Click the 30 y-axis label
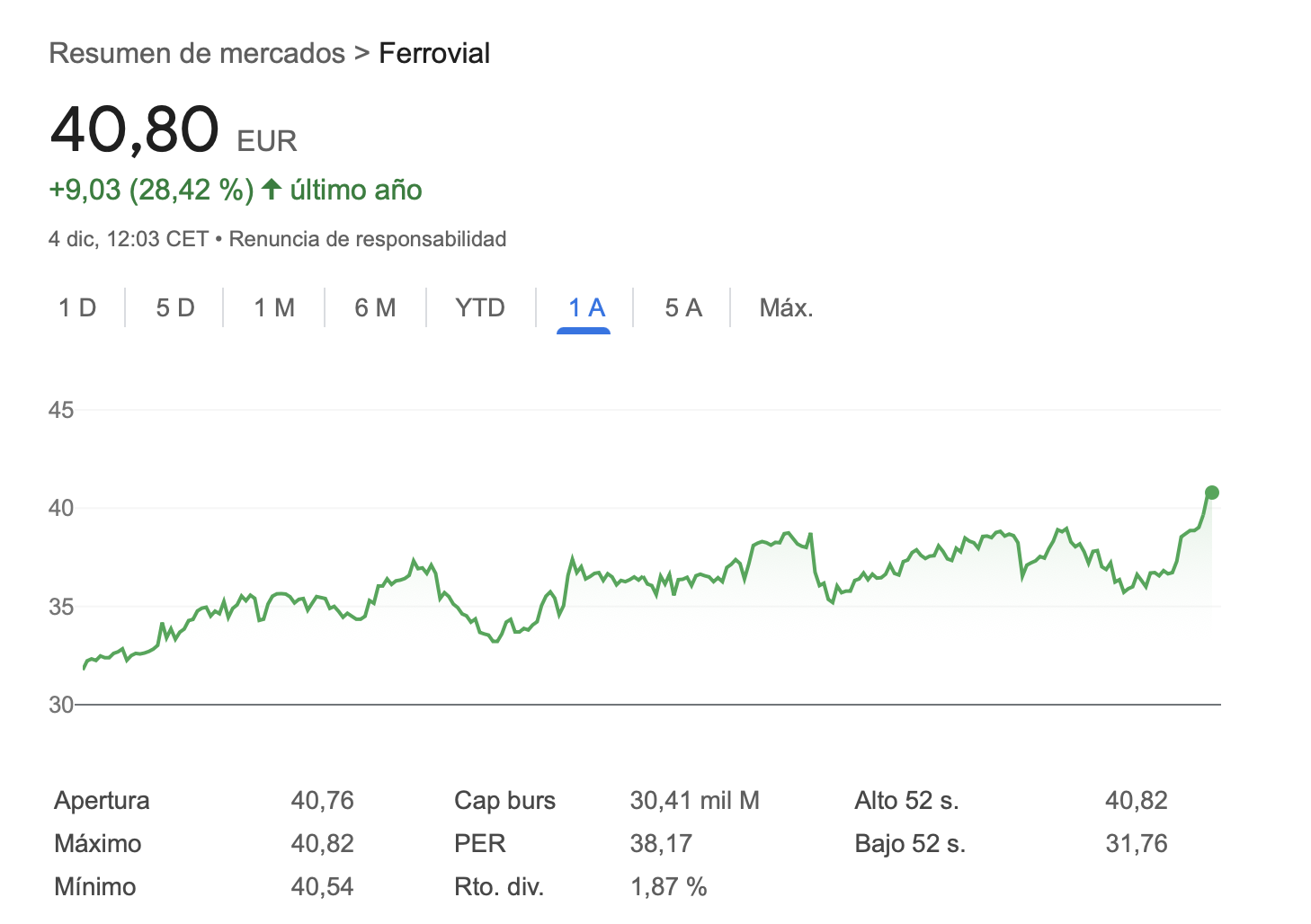This screenshot has height=924, width=1311. click(x=61, y=705)
